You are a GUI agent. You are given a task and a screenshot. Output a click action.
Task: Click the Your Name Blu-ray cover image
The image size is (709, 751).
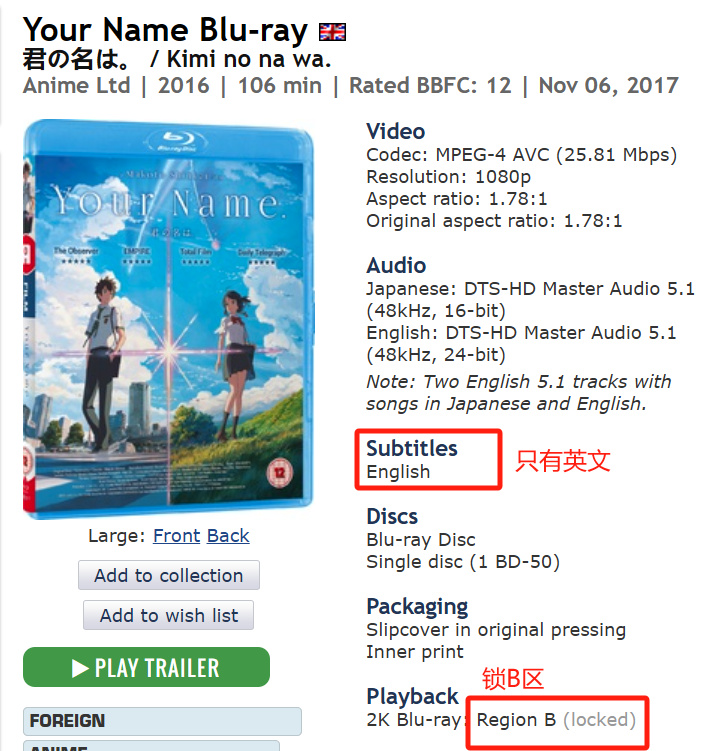[x=168, y=319]
